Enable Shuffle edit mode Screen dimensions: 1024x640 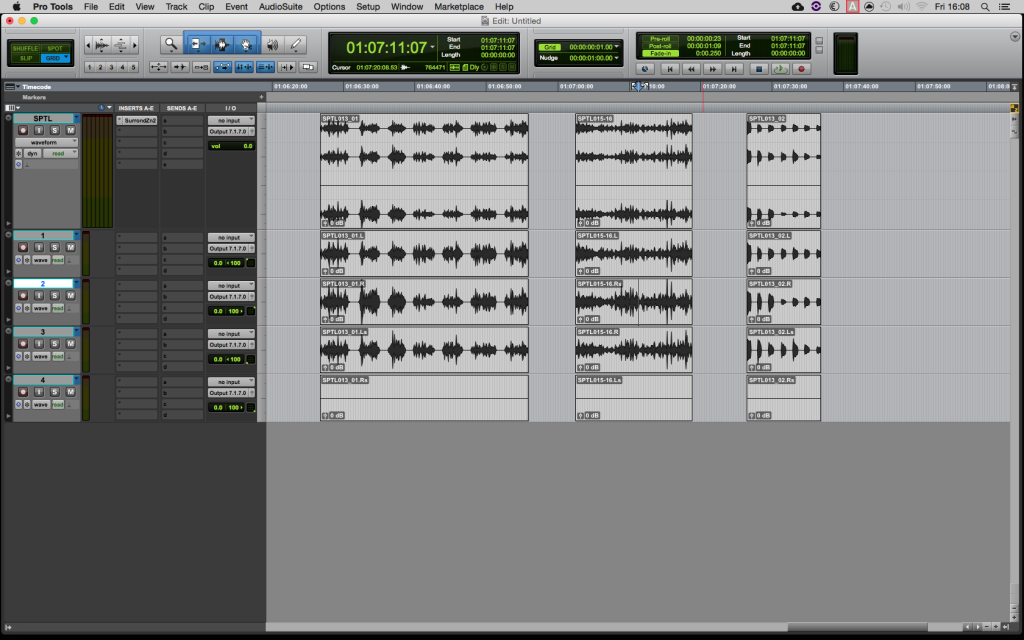point(25,48)
